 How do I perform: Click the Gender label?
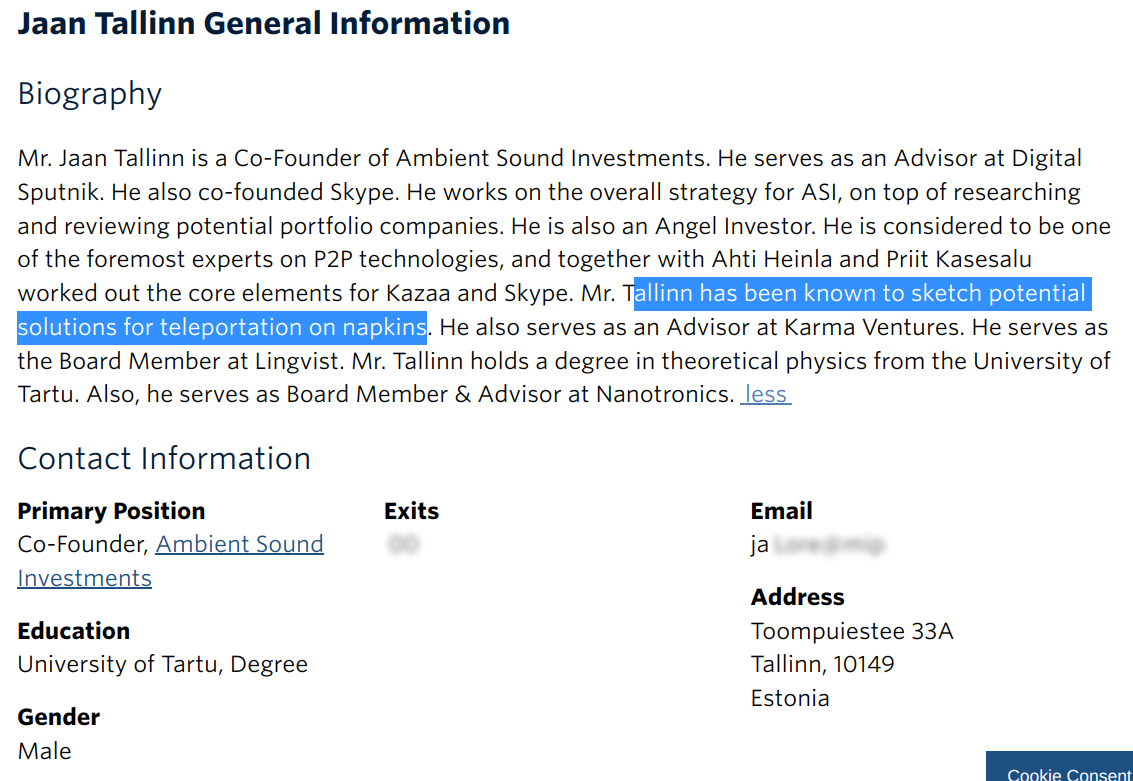[x=59, y=717]
